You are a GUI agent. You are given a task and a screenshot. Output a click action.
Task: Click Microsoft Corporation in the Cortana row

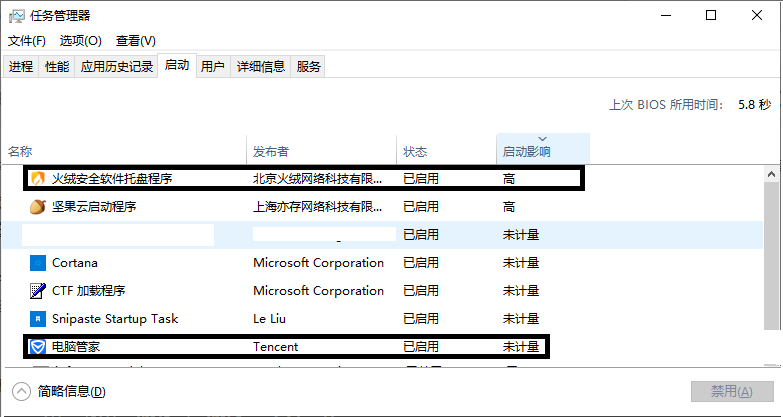[319, 263]
